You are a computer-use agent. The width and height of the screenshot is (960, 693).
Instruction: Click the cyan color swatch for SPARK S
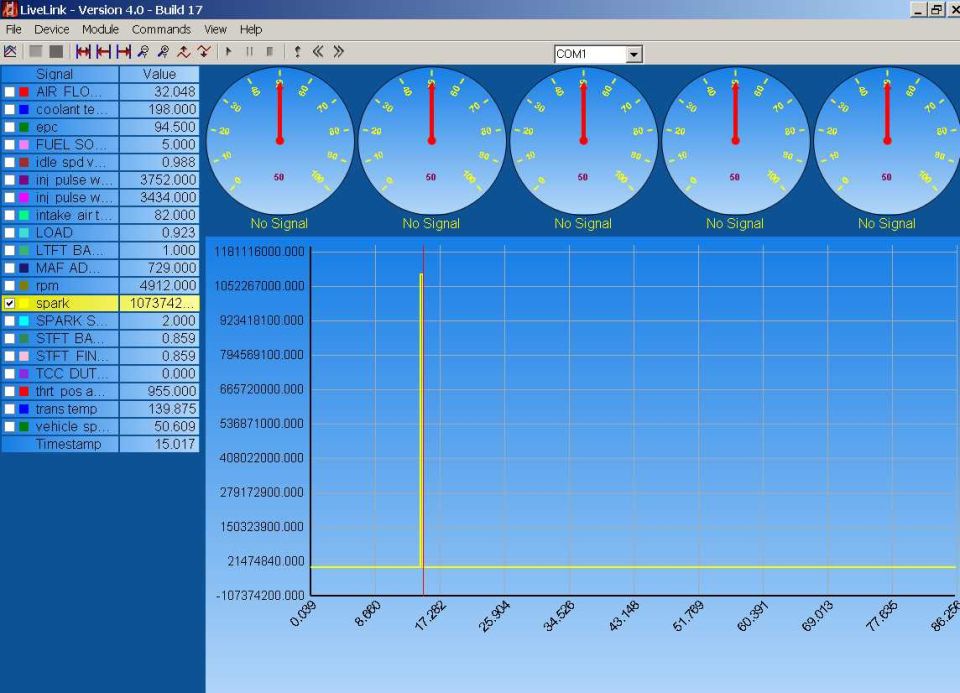pos(24,321)
